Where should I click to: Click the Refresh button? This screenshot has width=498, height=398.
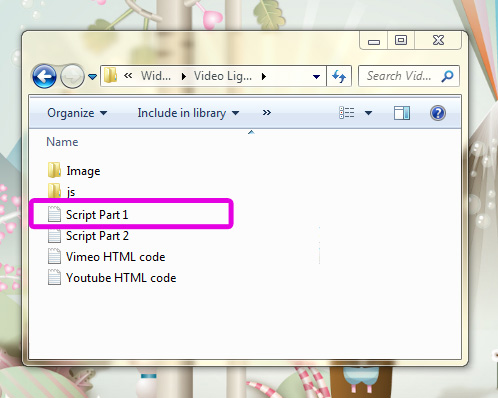339,76
